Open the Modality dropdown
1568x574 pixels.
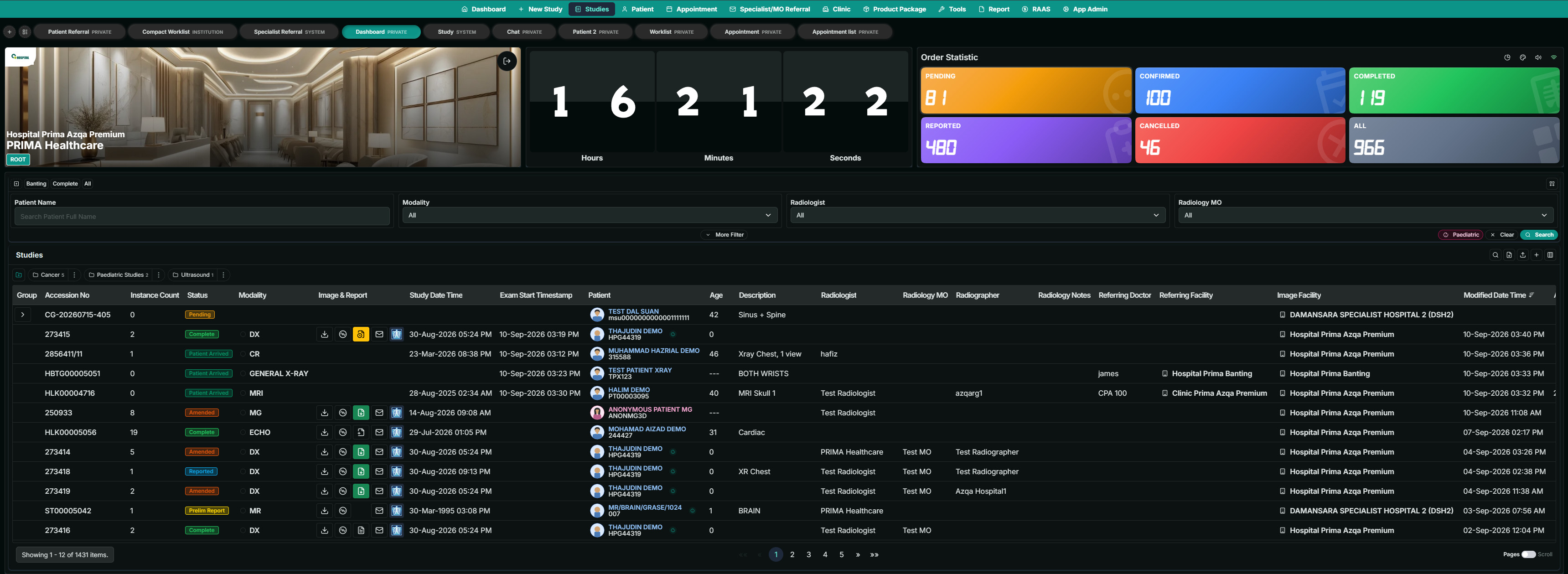click(x=589, y=215)
